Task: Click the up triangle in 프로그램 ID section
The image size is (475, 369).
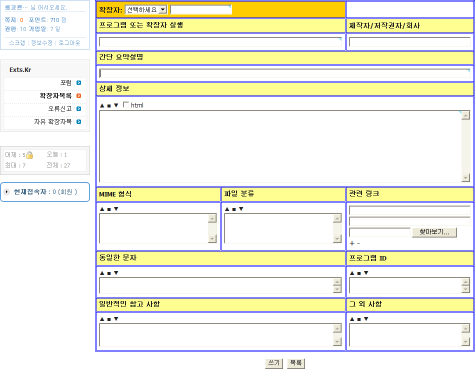Action: click(352, 273)
